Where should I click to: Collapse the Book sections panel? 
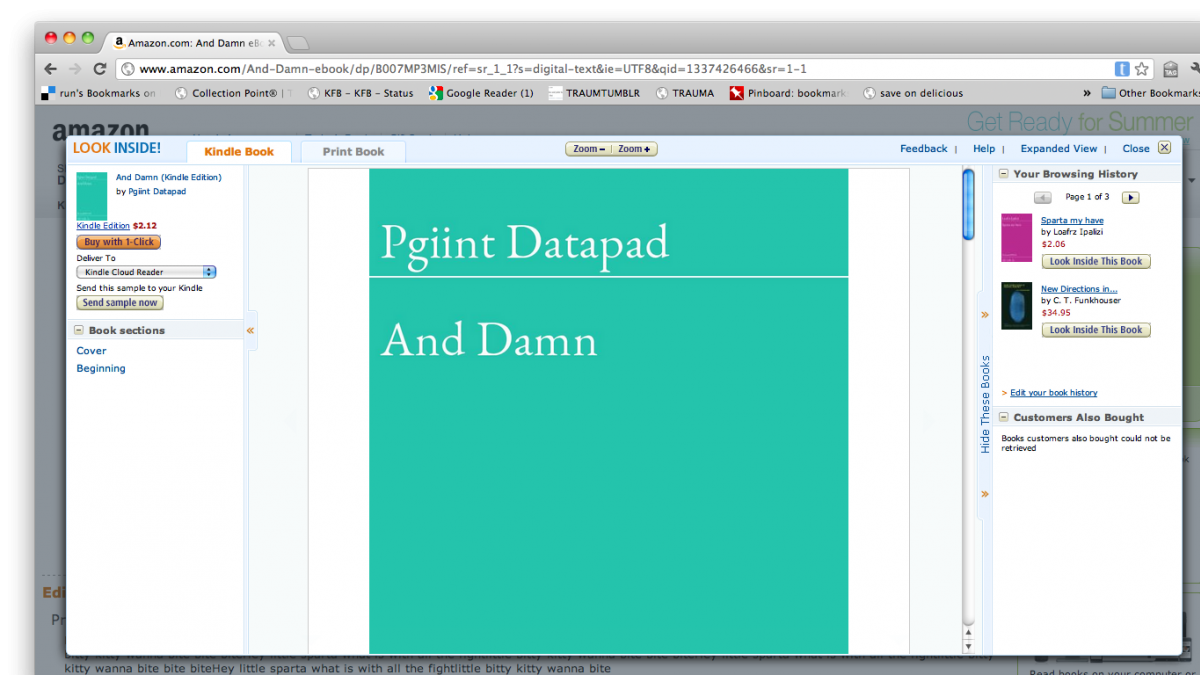coord(78,330)
